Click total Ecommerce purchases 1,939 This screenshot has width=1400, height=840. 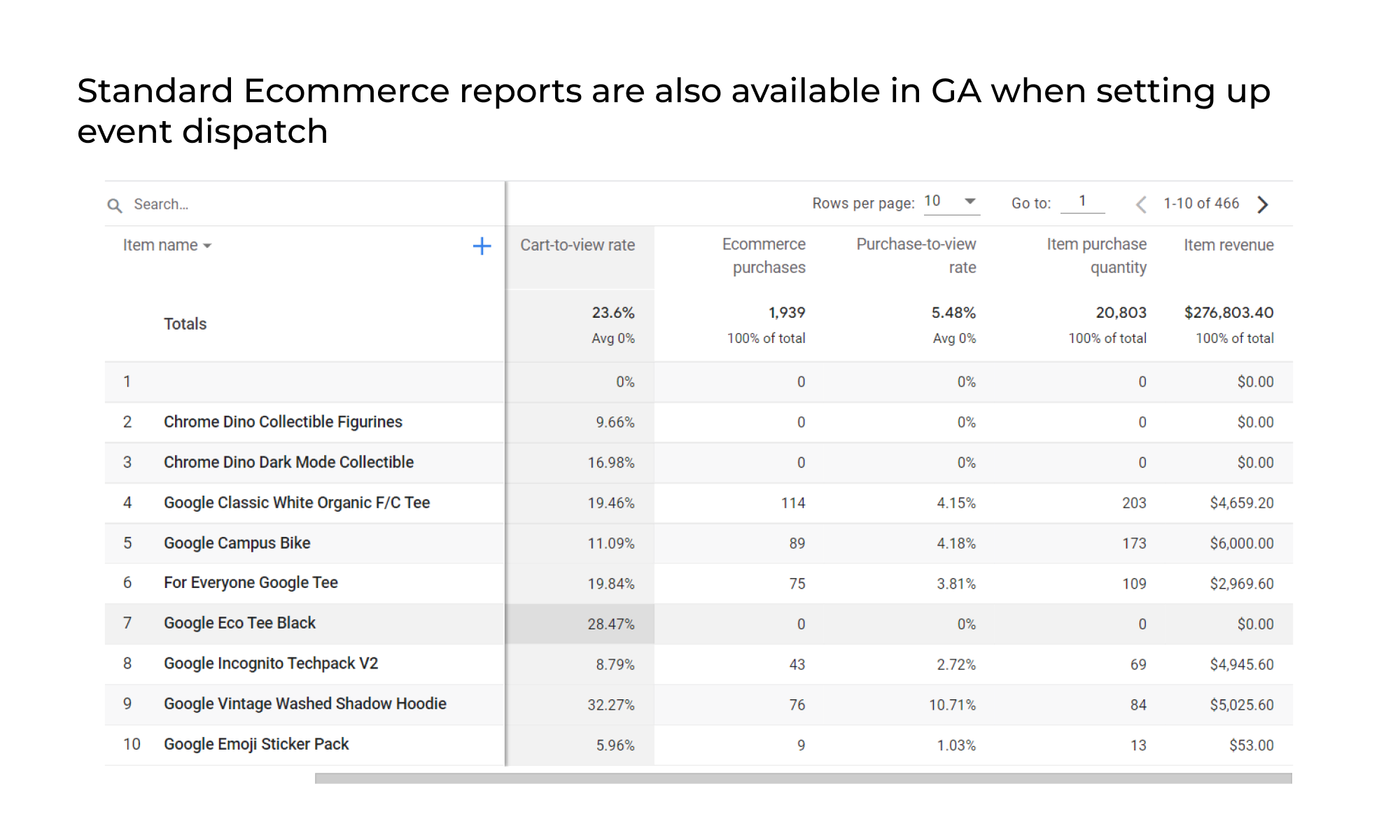(787, 312)
